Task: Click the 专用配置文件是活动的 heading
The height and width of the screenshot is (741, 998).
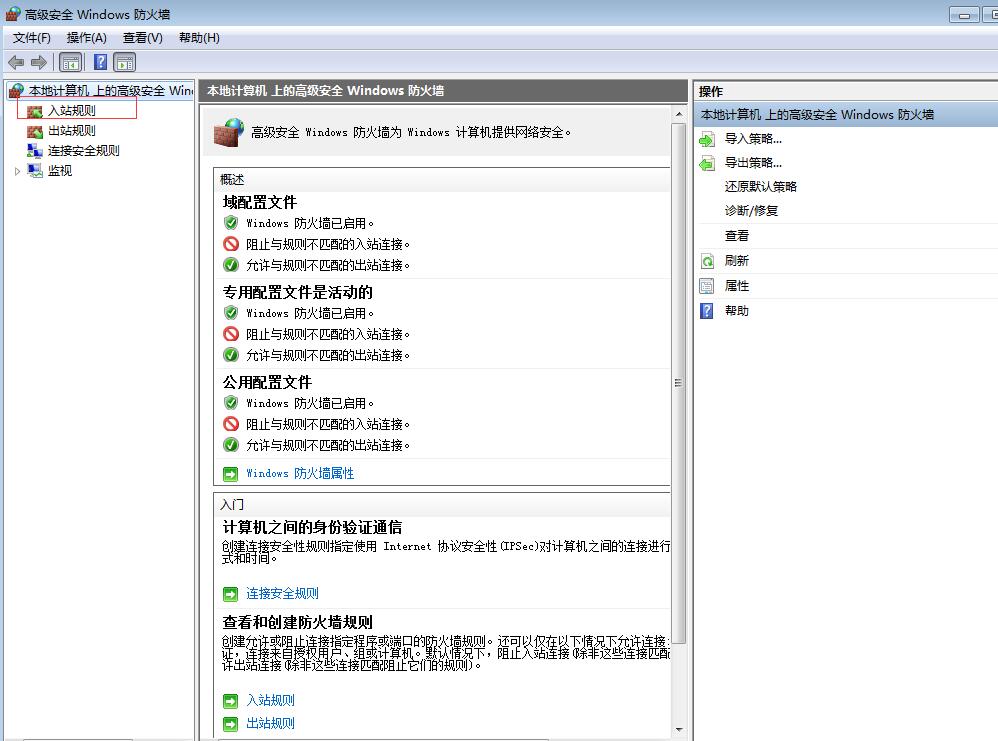Action: 297,292
